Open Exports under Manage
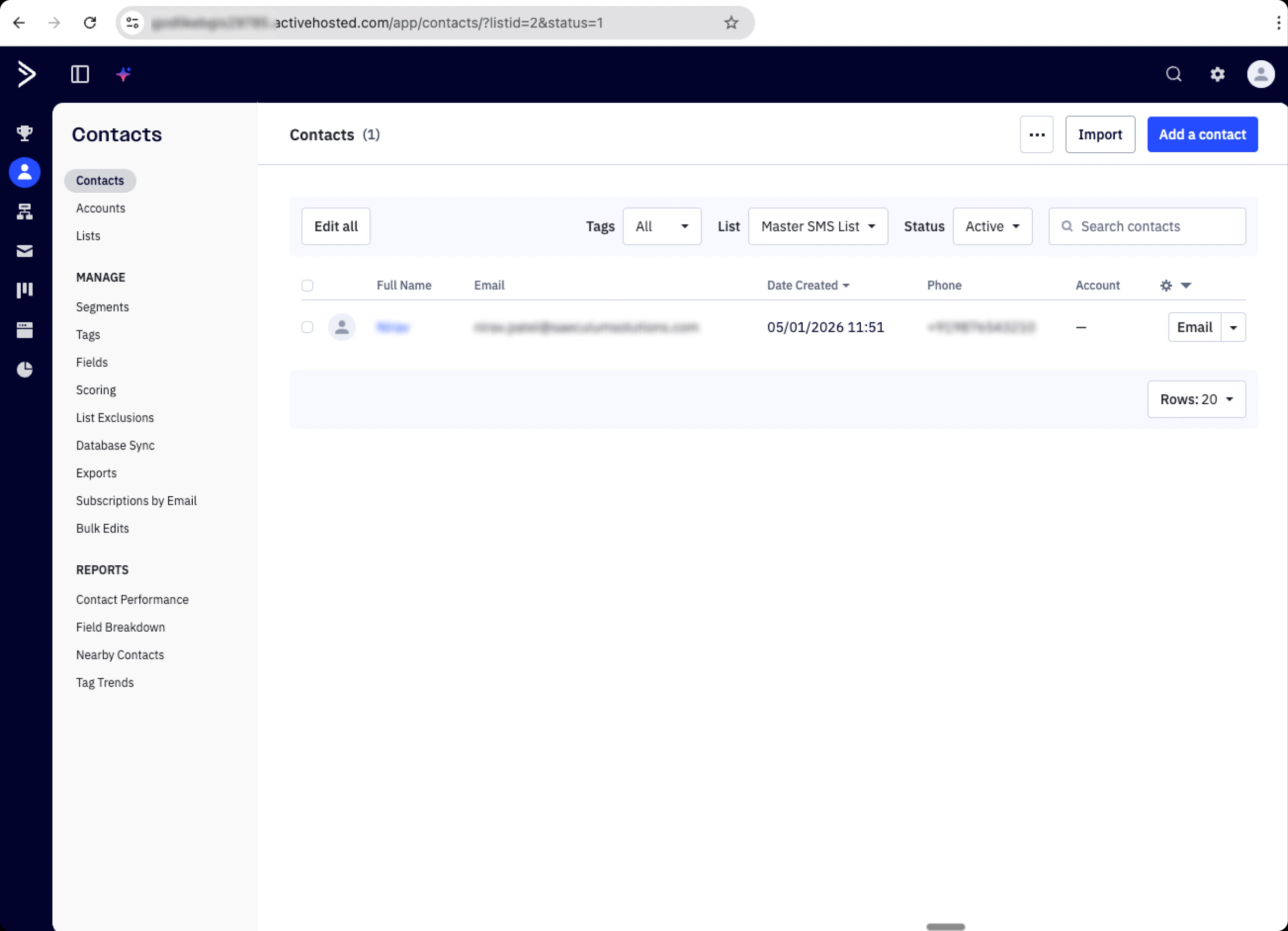The image size is (1288, 931). click(x=96, y=473)
